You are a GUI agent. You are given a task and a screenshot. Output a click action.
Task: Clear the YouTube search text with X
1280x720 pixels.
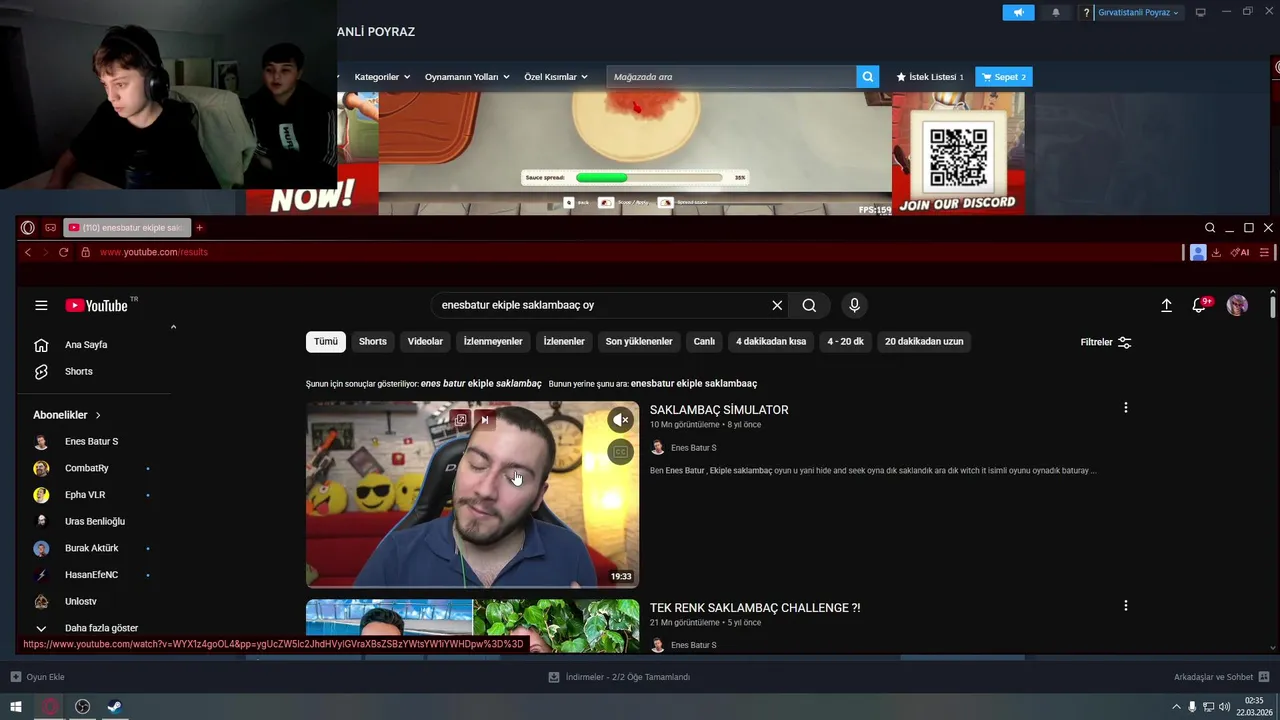[777, 305]
